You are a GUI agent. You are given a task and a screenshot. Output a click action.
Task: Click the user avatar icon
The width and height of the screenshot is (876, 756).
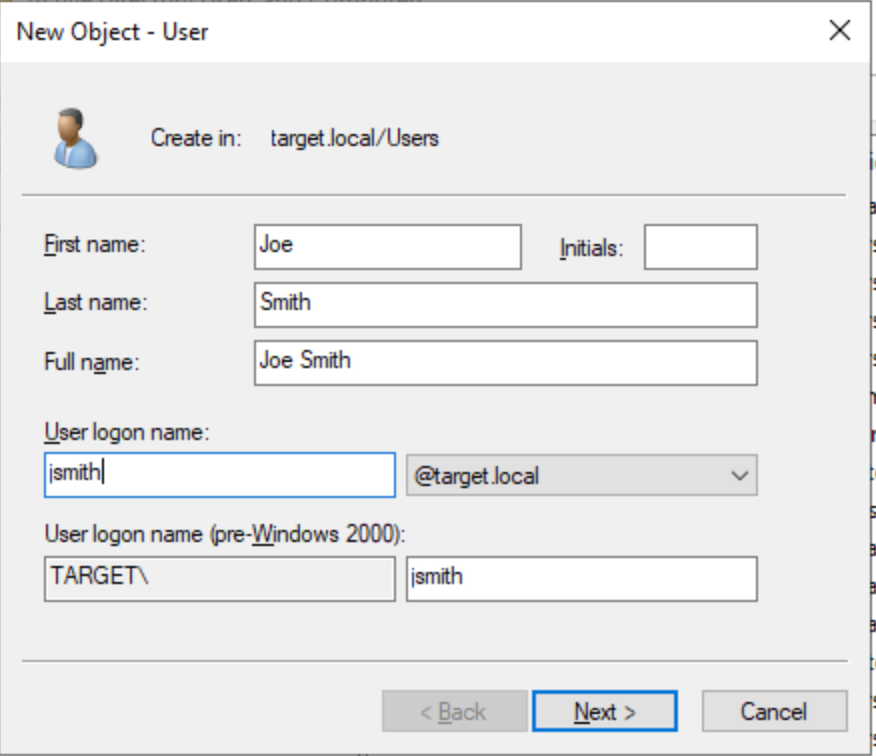(x=75, y=138)
